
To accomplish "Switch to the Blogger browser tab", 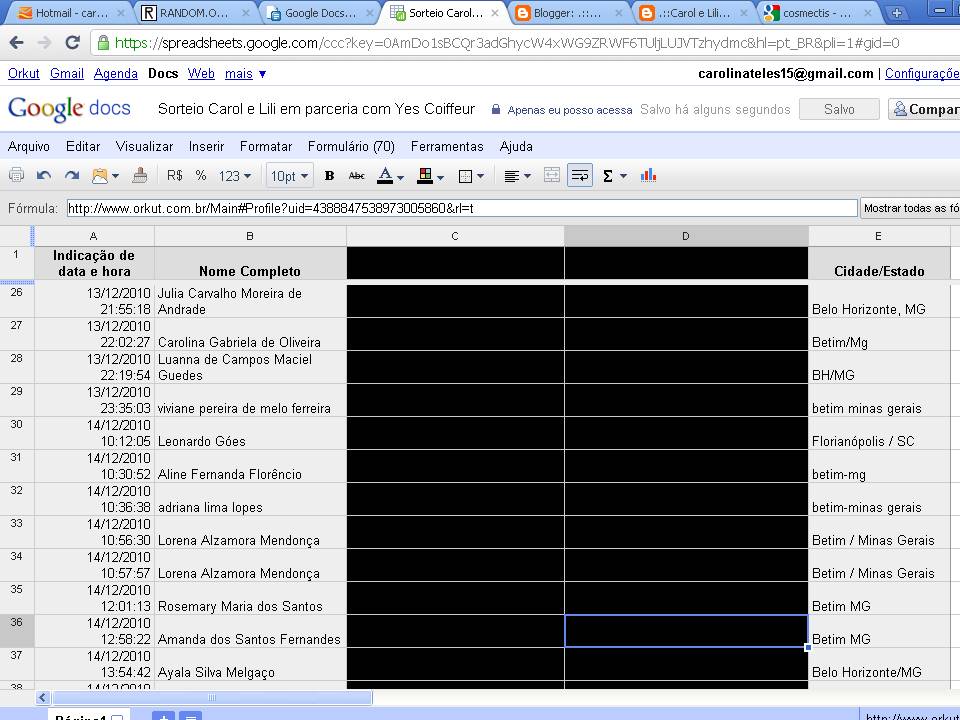I will click(566, 12).
